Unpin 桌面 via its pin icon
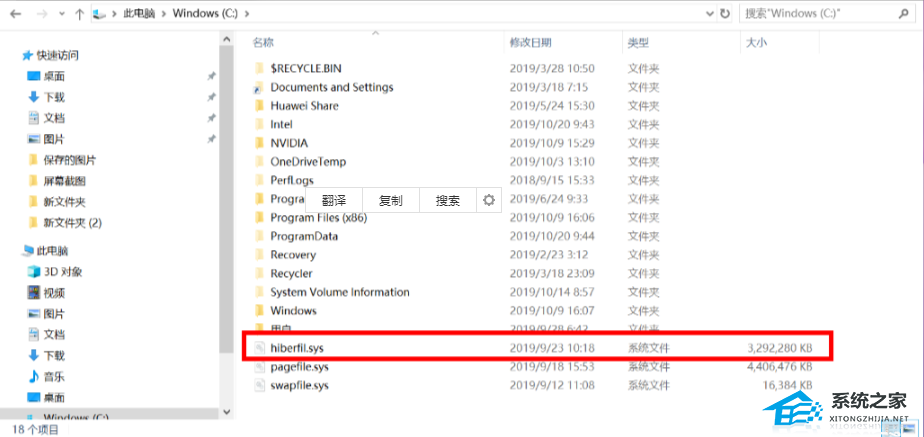The width and height of the screenshot is (924, 437). click(x=212, y=77)
